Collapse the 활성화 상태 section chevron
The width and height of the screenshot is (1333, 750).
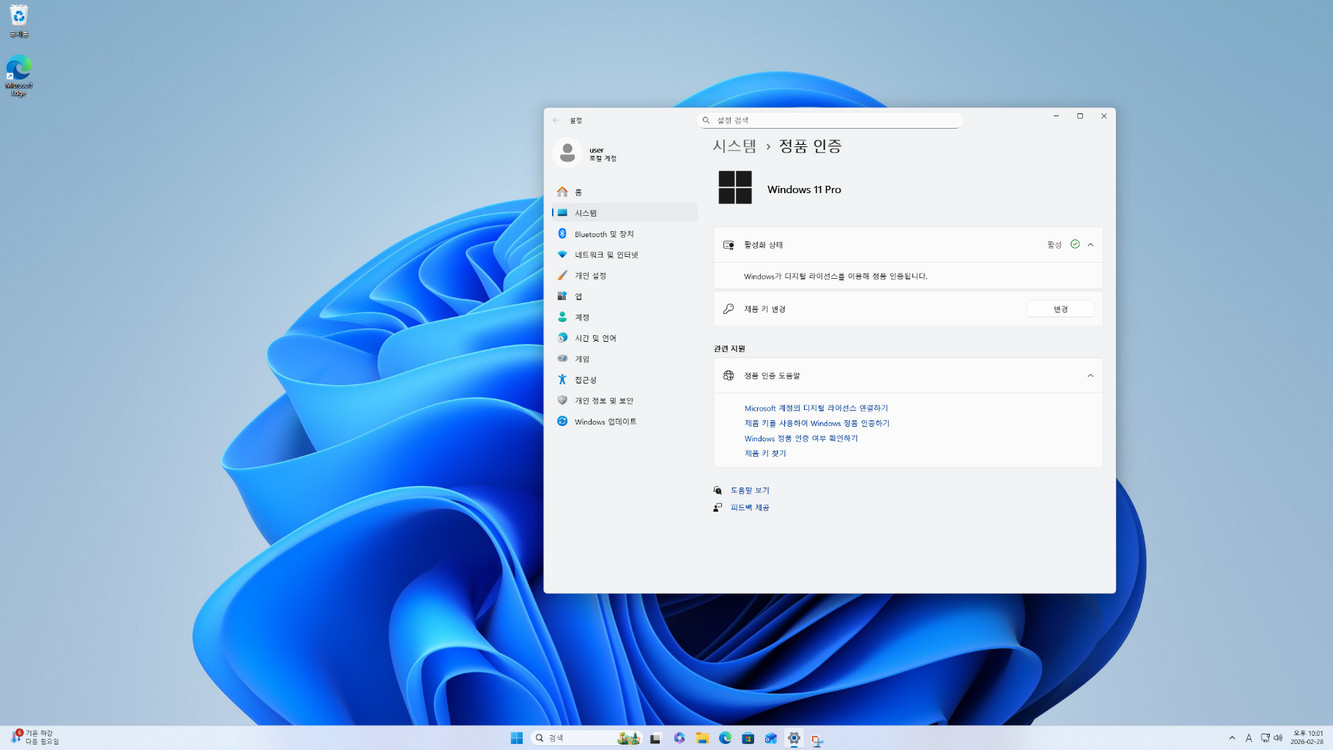[x=1090, y=245]
